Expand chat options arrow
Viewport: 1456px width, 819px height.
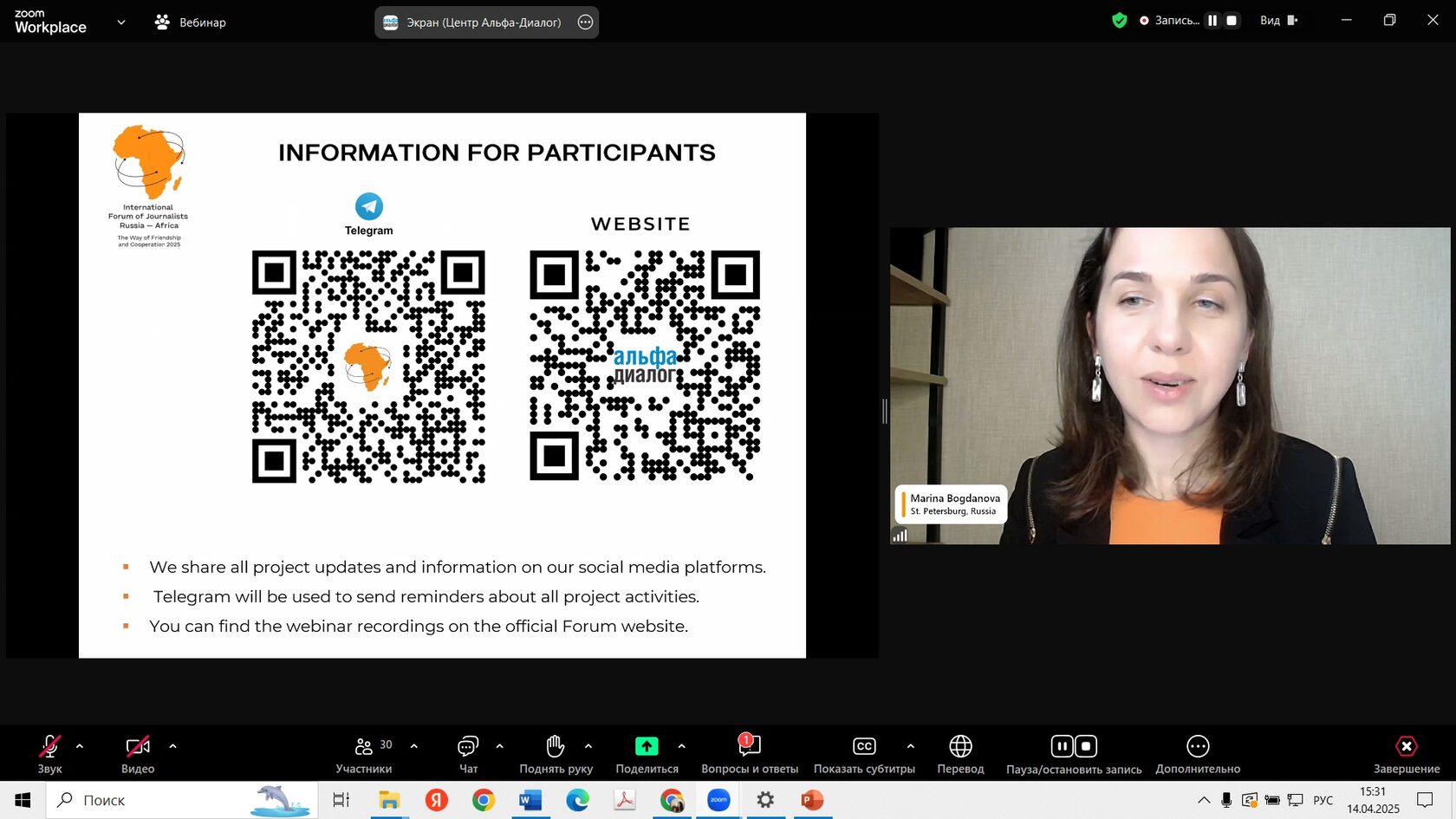tap(499, 746)
